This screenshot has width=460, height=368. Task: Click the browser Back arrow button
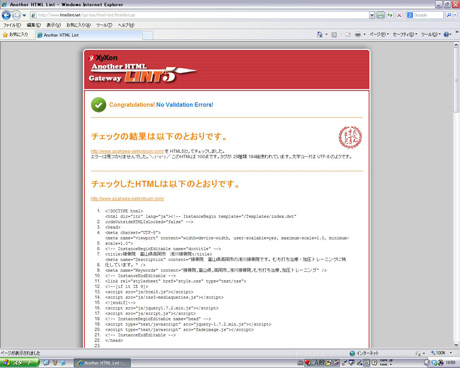(x=6, y=15)
